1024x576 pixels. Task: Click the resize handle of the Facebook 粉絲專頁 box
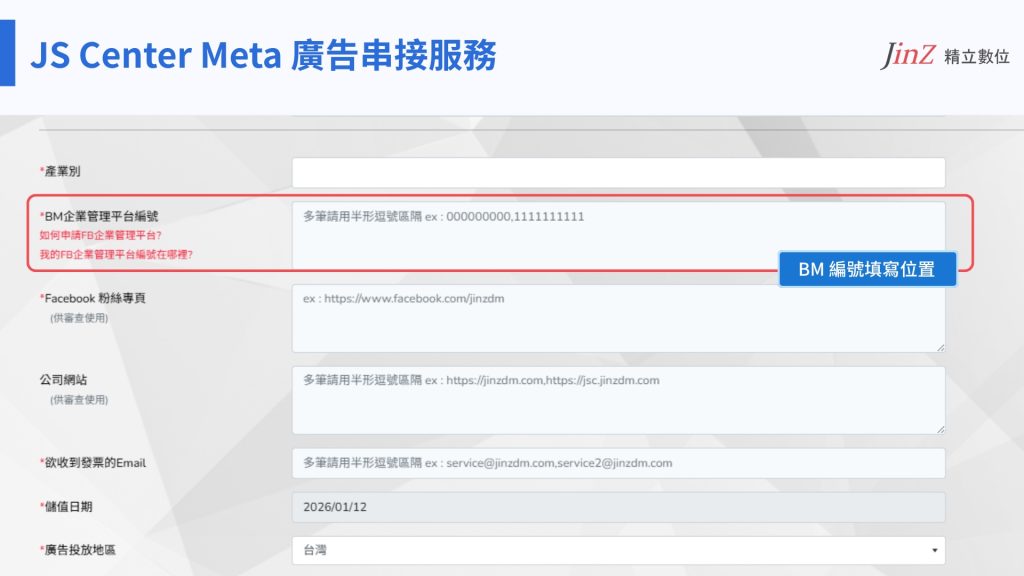click(940, 347)
